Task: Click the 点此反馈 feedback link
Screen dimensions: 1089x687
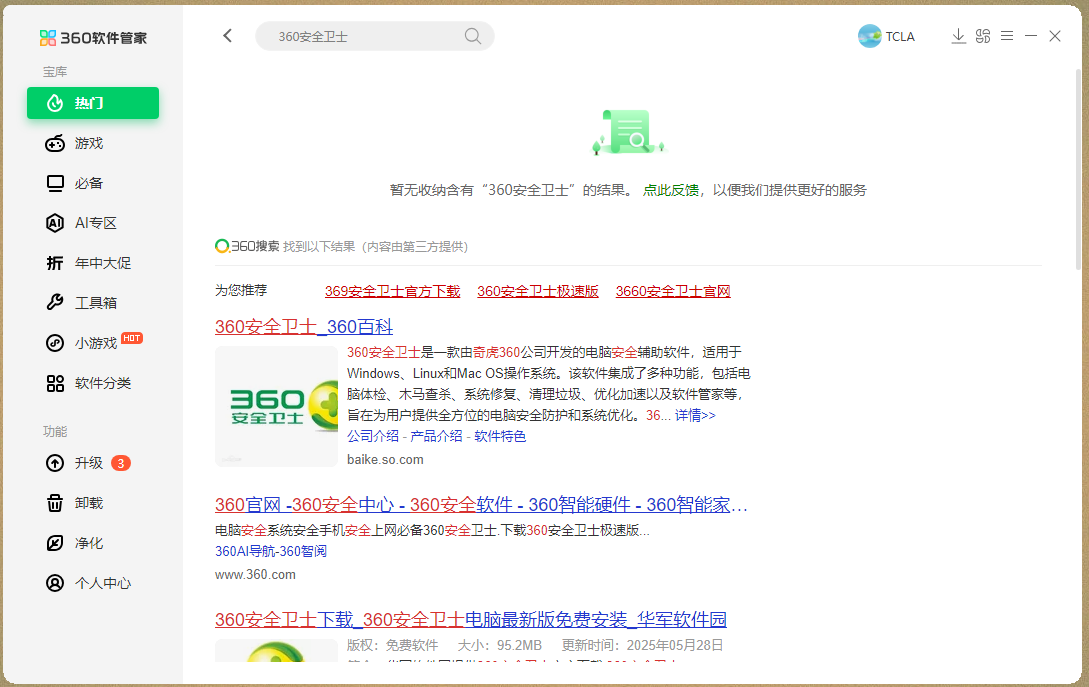Action: tap(670, 190)
